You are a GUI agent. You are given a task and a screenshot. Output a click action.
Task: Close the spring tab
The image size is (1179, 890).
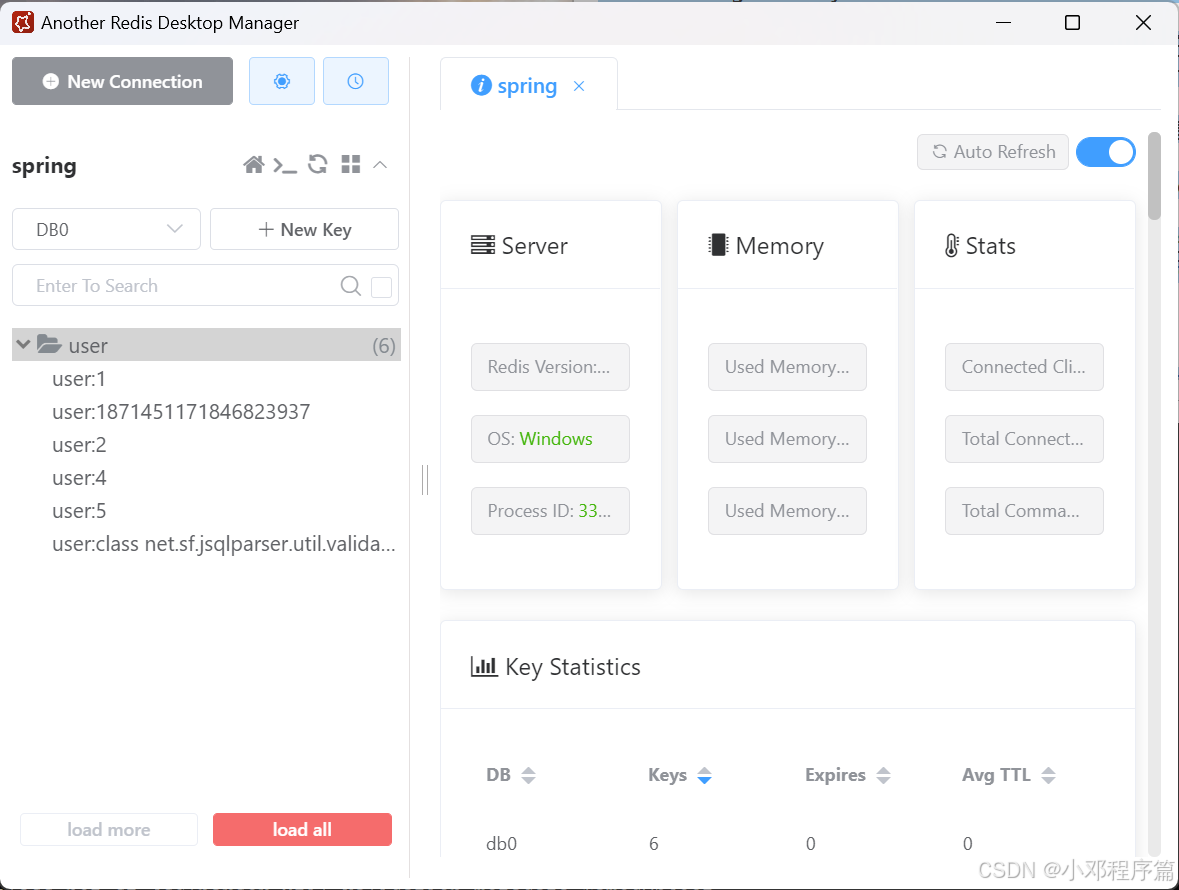coord(579,86)
